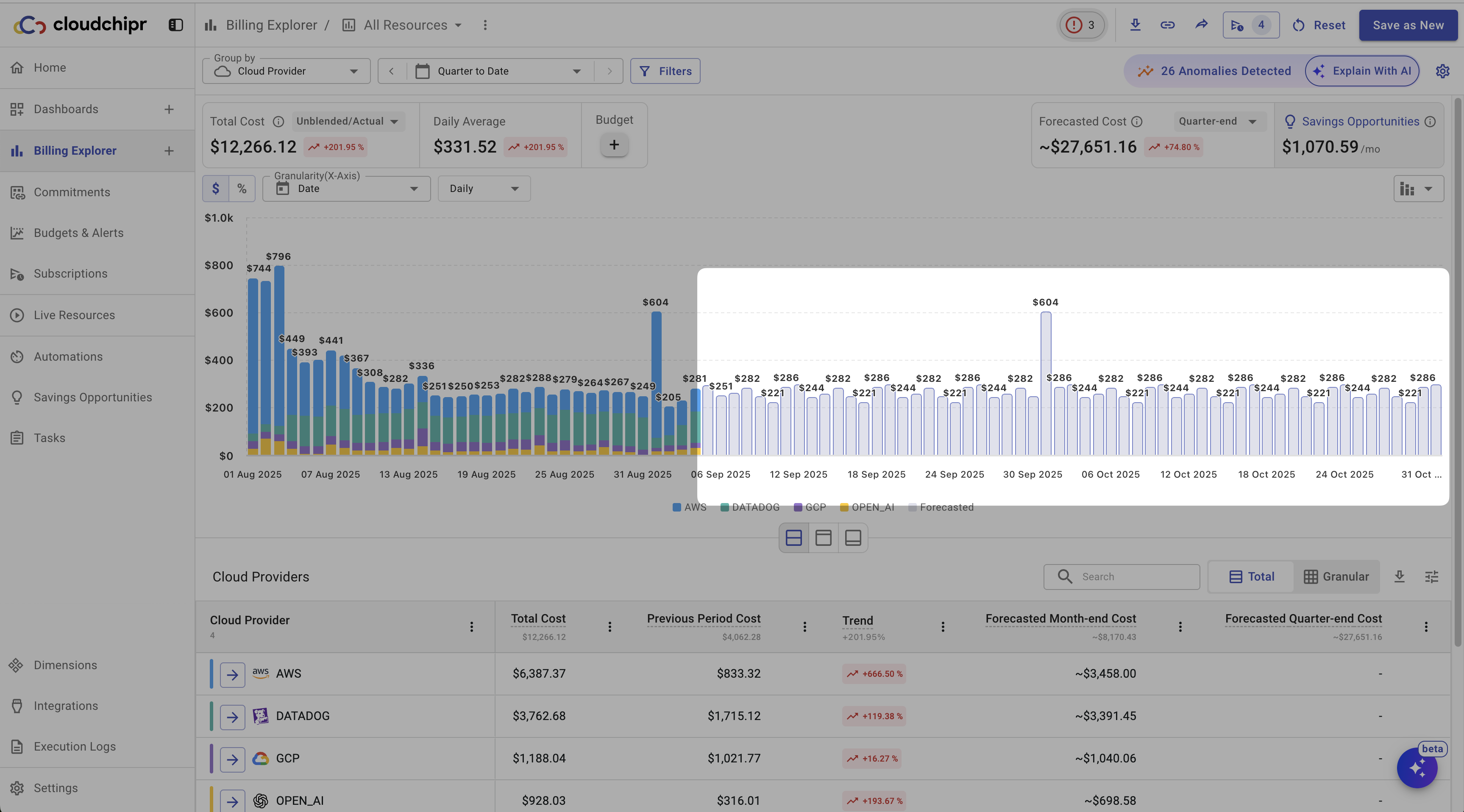
Task: Toggle OPEN_AI yellow legend swatch
Action: [843, 507]
